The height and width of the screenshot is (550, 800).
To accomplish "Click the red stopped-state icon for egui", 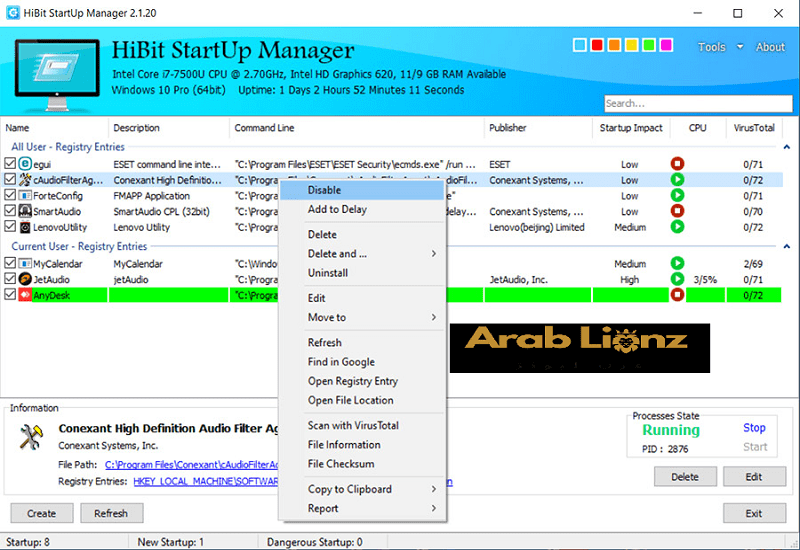I will pos(677,164).
